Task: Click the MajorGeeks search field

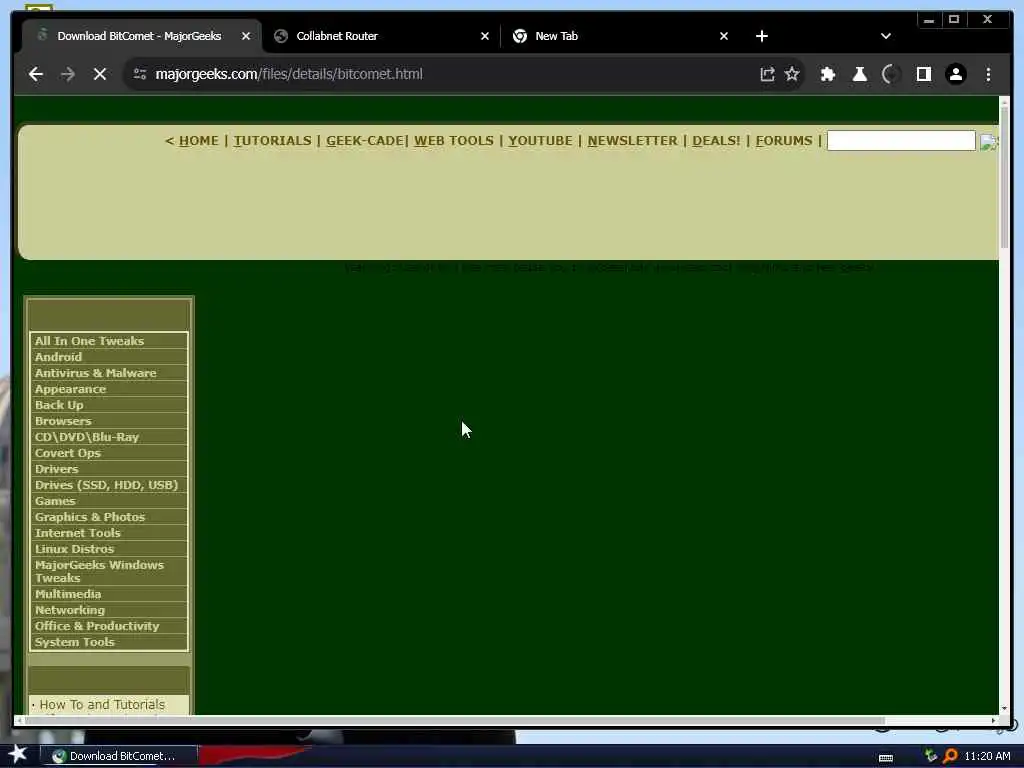Action: [901, 141]
